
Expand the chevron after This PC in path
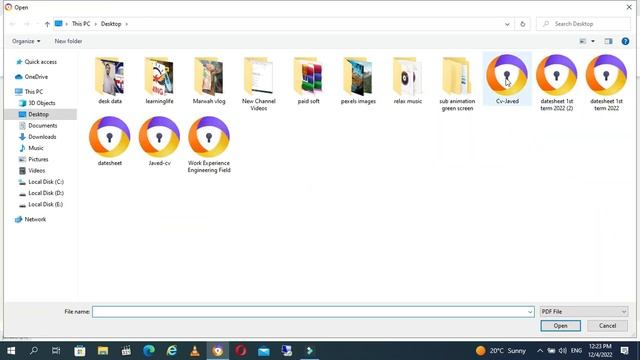tap(96, 24)
